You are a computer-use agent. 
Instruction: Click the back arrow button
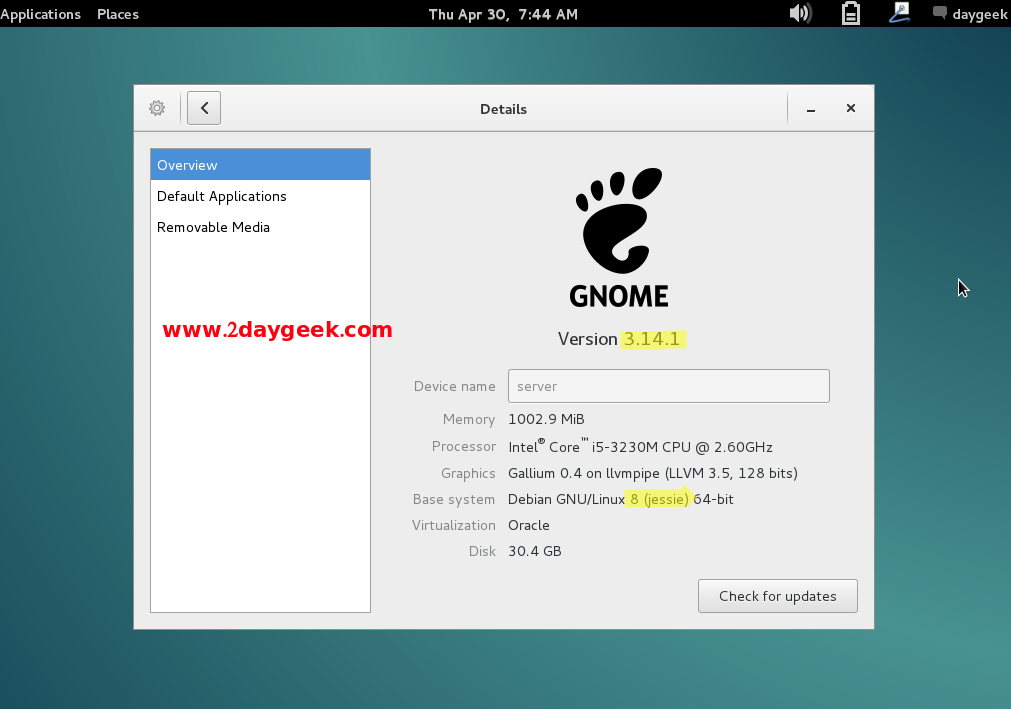pos(204,108)
